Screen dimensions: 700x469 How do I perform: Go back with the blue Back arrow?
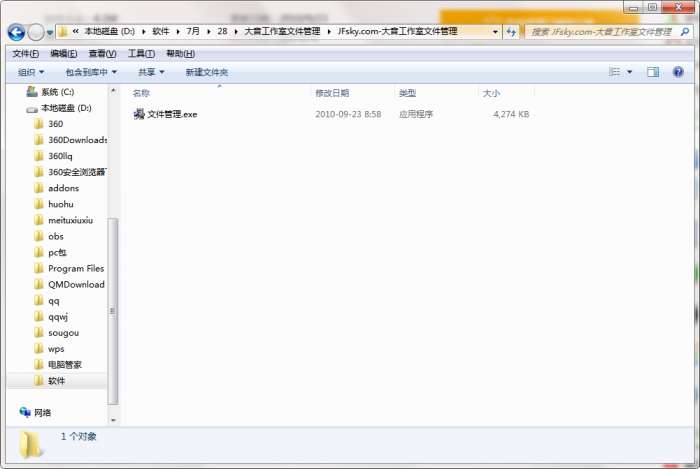(x=16, y=32)
